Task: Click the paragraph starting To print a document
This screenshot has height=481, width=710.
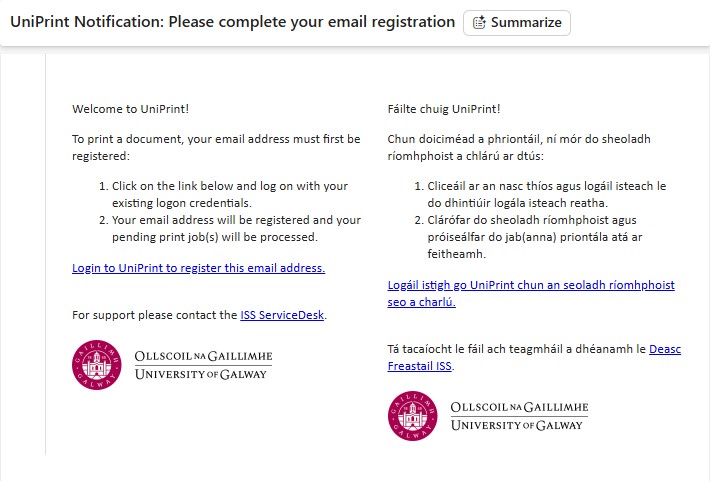Action: click(x=216, y=147)
